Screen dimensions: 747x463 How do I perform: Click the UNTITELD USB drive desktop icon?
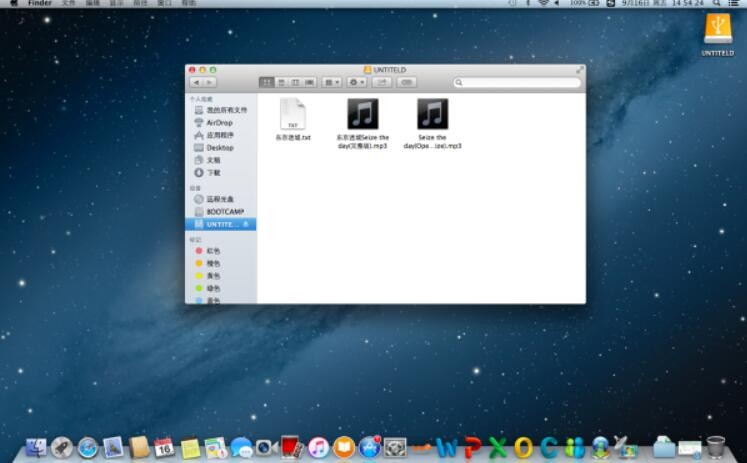(x=717, y=30)
